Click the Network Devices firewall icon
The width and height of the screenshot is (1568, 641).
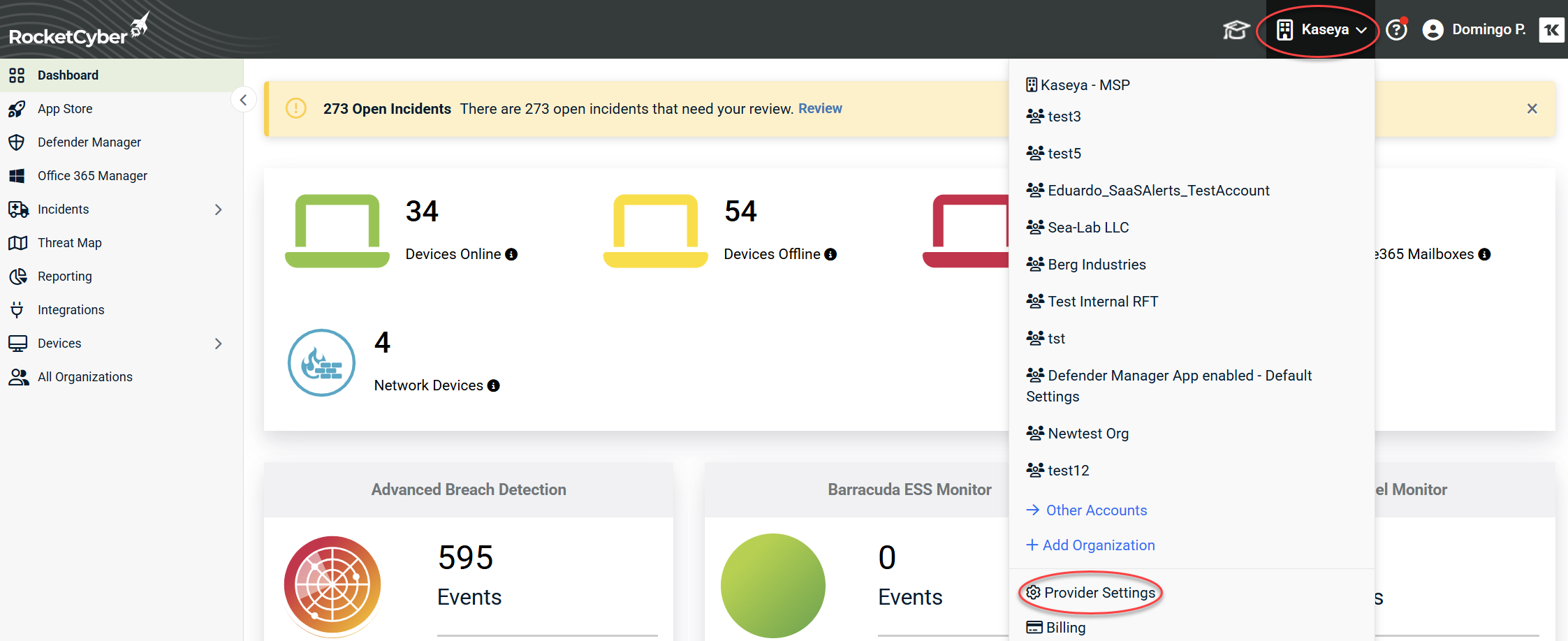click(x=321, y=363)
